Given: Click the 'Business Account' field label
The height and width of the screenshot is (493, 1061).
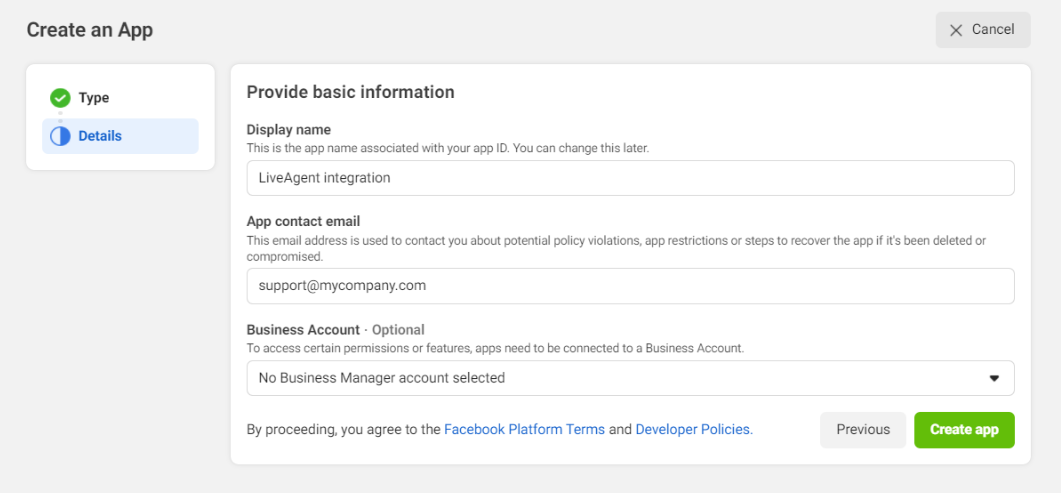Looking at the screenshot, I should 303,330.
